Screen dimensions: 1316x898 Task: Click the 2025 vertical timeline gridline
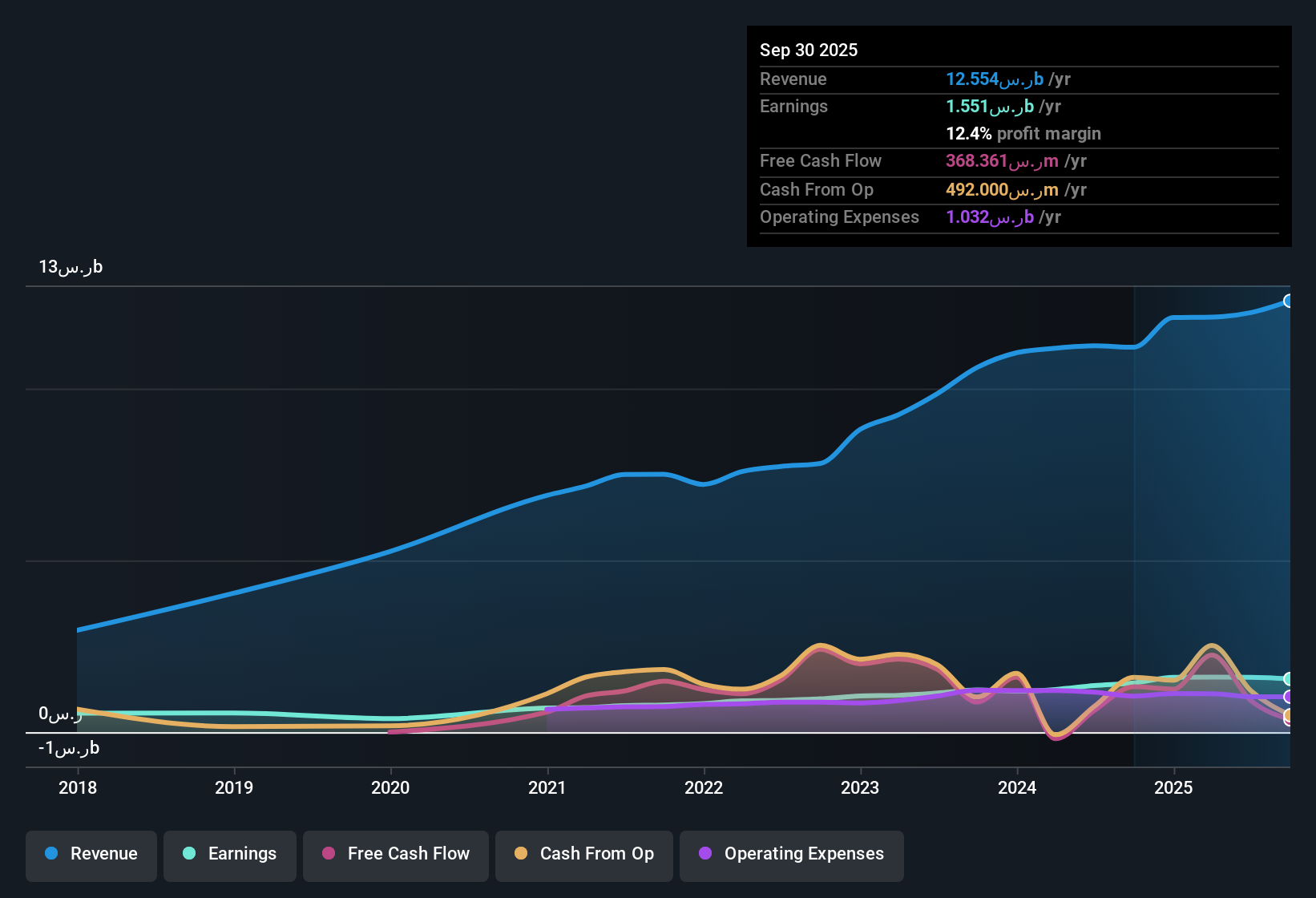coord(1134,521)
